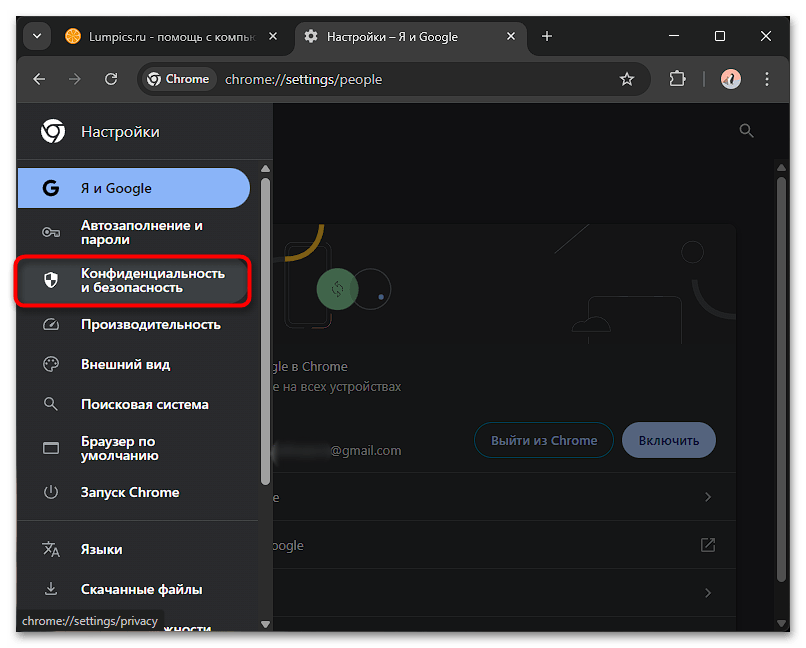Go back with the back arrow

[x=39, y=79]
